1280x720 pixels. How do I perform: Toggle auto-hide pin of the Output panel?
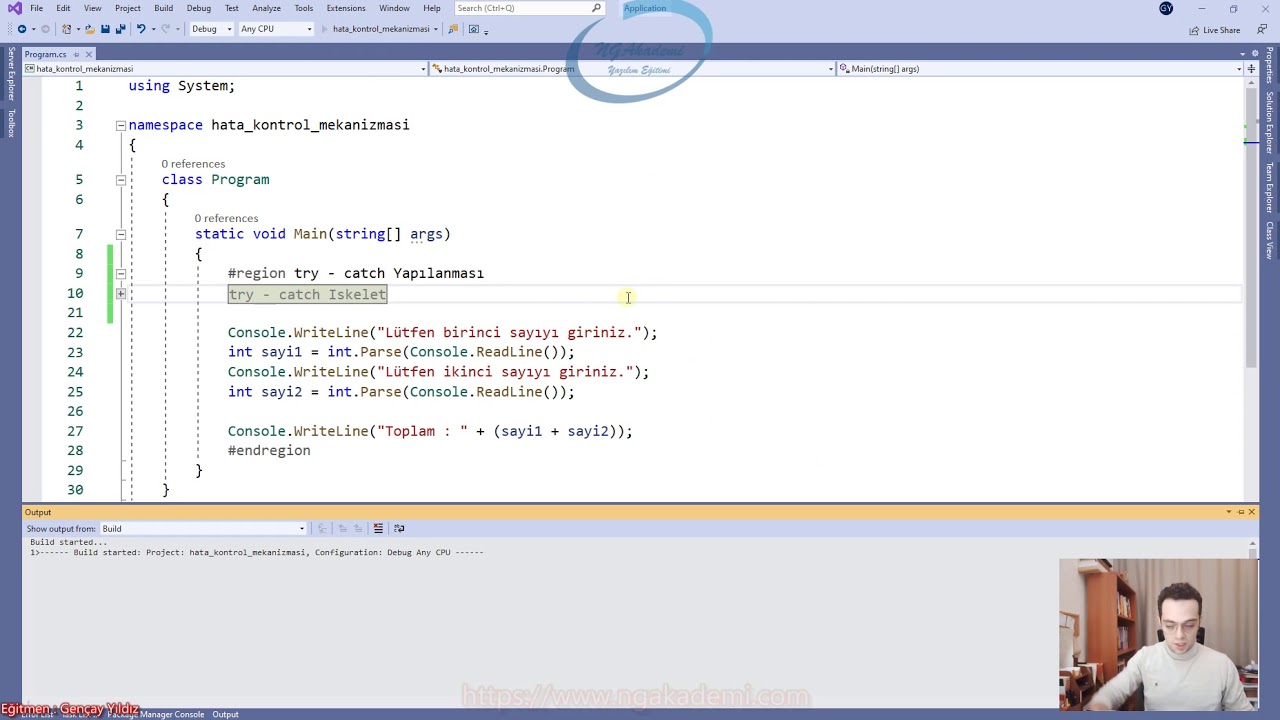point(1240,512)
